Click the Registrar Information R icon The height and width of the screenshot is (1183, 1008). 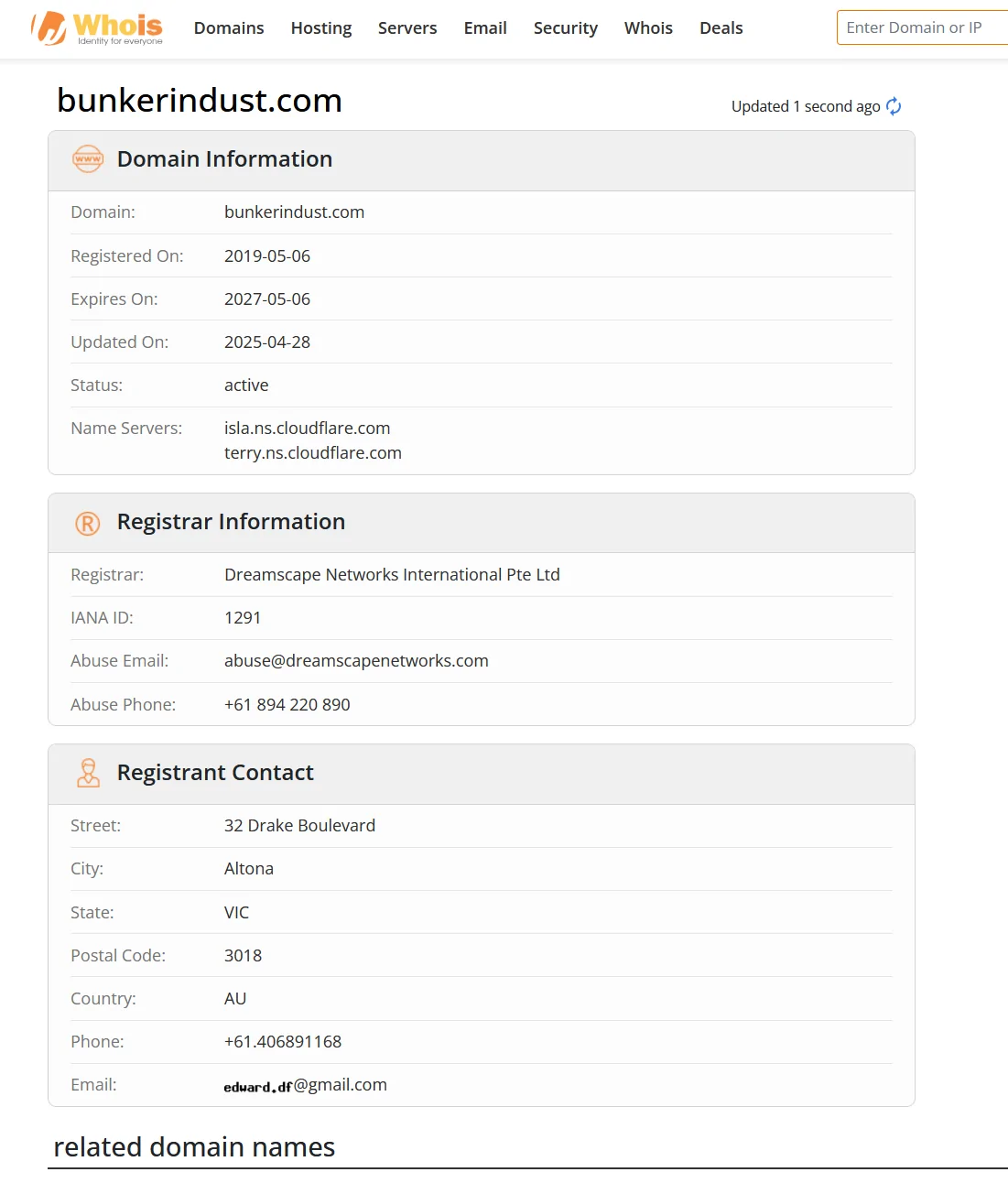(87, 523)
